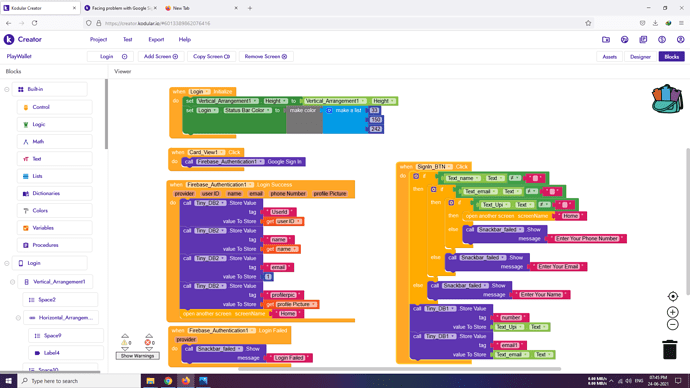Open the Lists blocks drawer

[x=55, y=176]
